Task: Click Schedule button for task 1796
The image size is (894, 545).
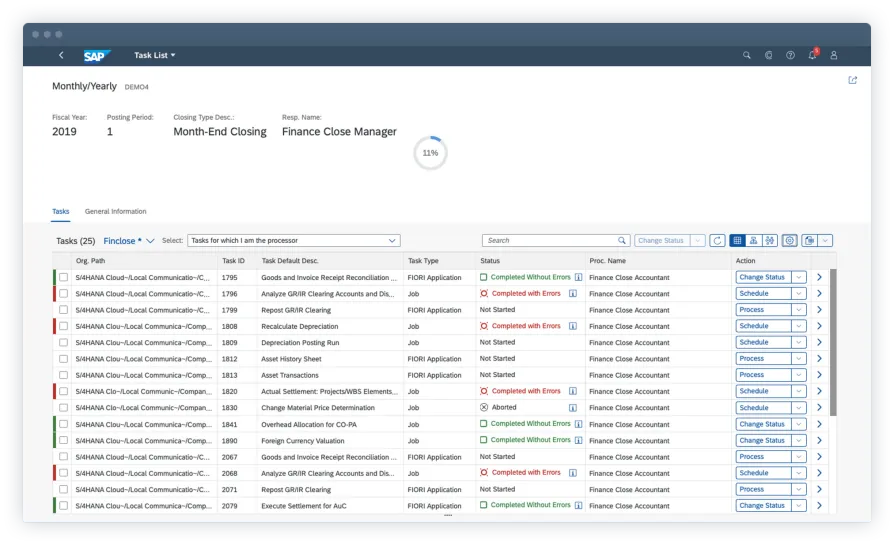Action: click(x=762, y=294)
